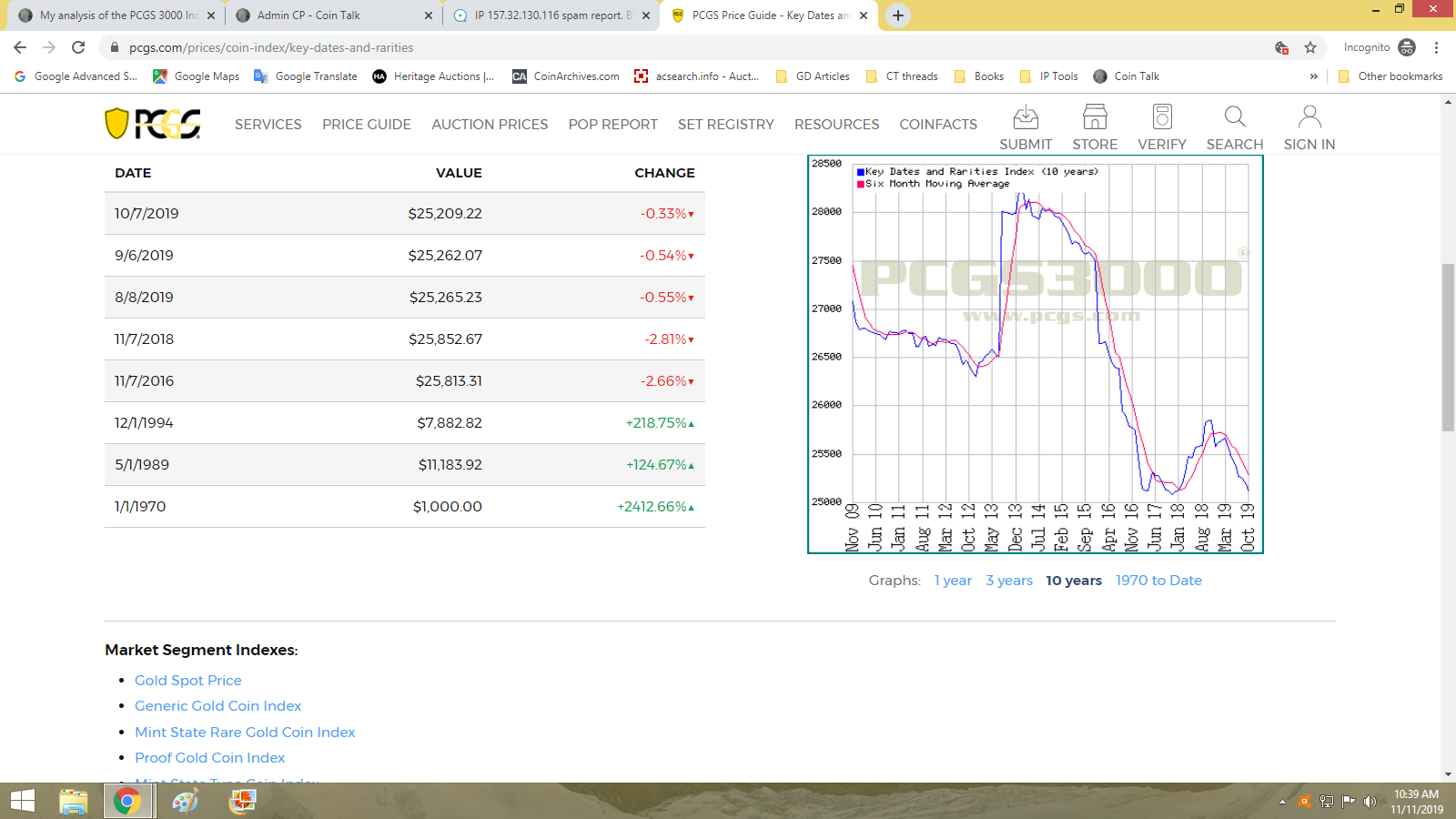Screen dimensions: 1456x819
Task: Click the PCGS logo in header
Action: click(x=153, y=124)
